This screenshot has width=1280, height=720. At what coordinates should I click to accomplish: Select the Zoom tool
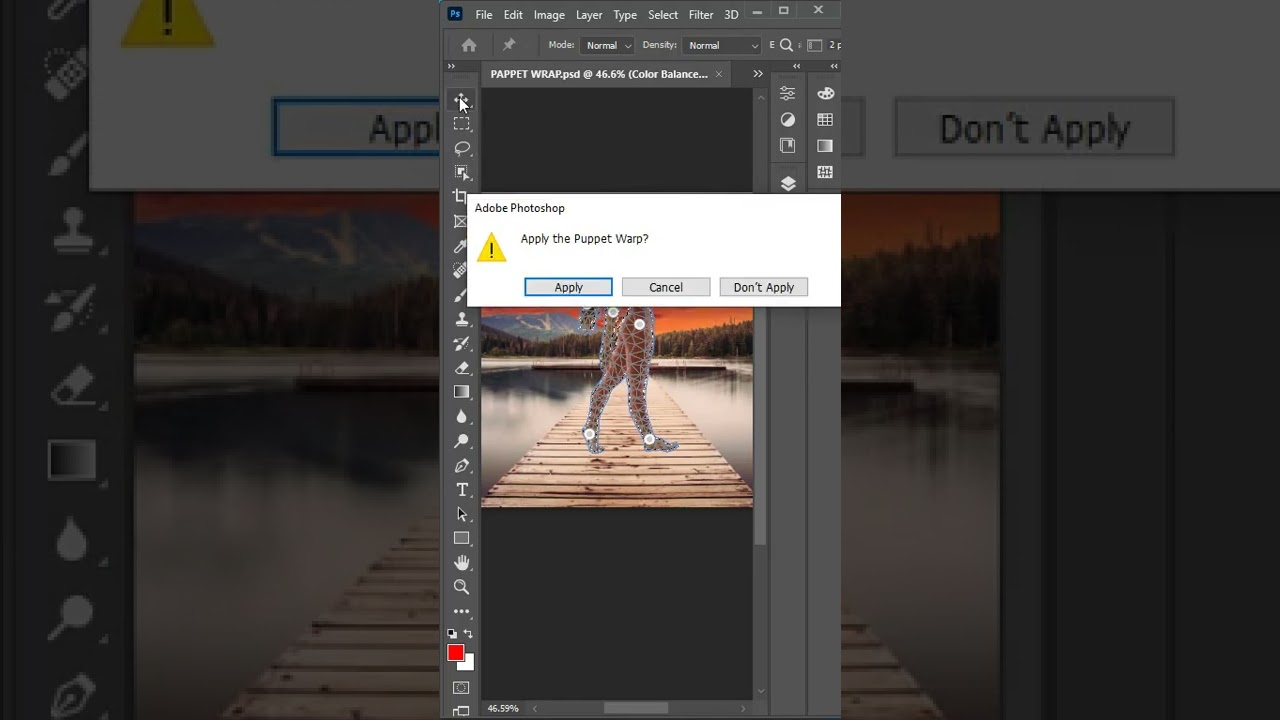[x=461, y=587]
